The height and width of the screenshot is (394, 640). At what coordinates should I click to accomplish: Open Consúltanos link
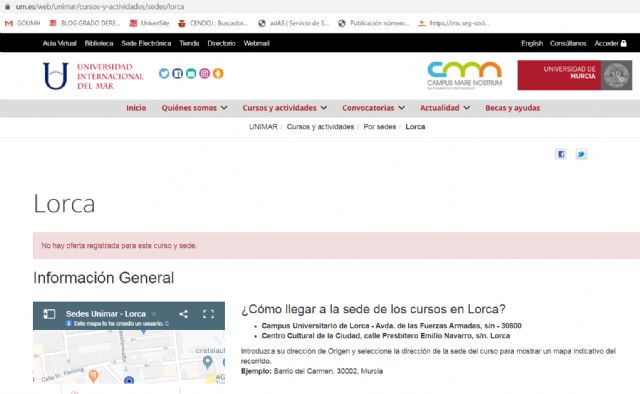(x=568, y=43)
